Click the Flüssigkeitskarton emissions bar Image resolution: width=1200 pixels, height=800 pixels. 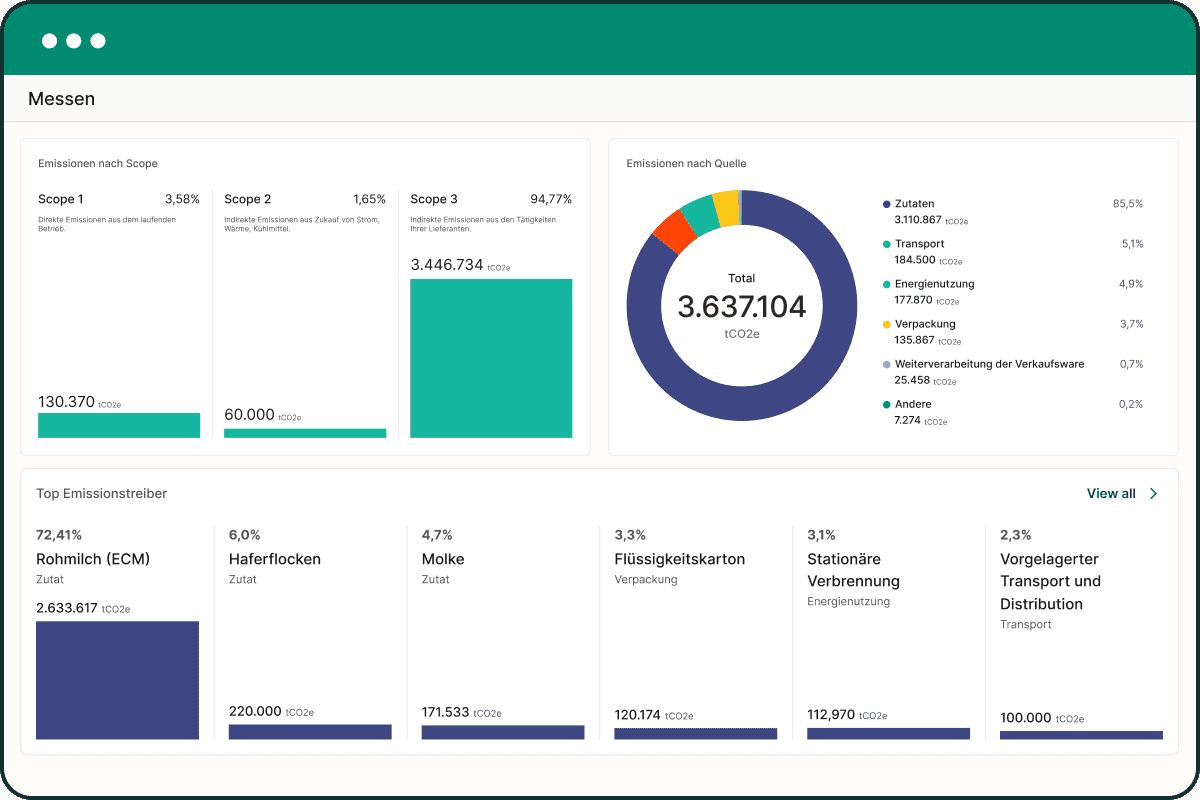point(696,733)
